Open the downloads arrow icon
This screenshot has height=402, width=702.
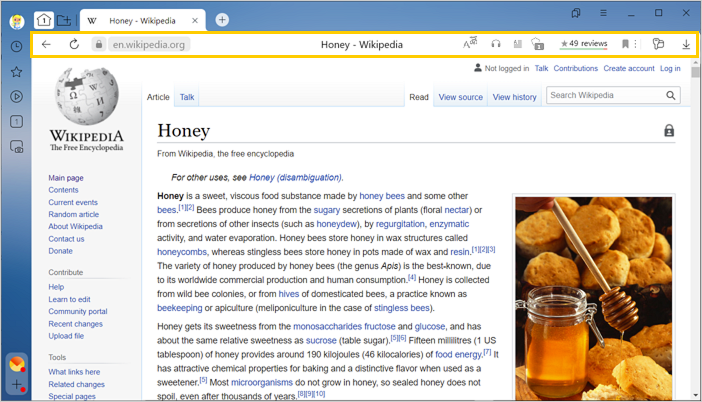[686, 44]
